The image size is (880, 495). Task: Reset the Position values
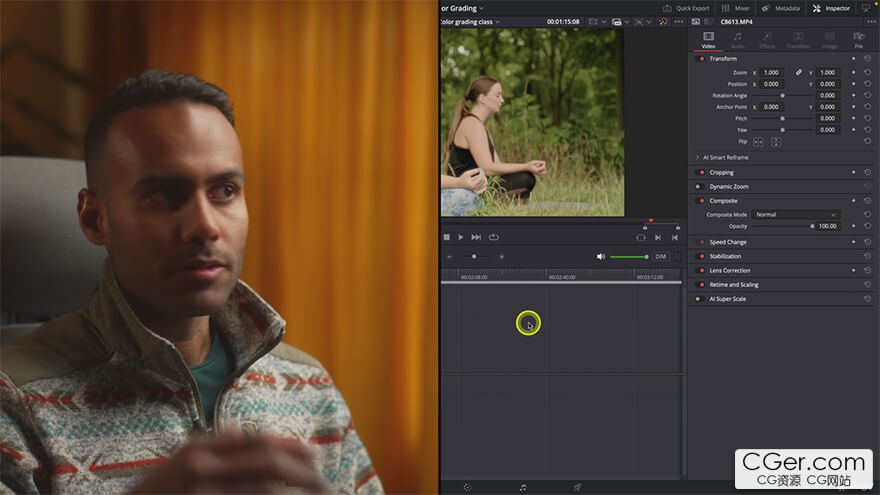click(x=868, y=84)
